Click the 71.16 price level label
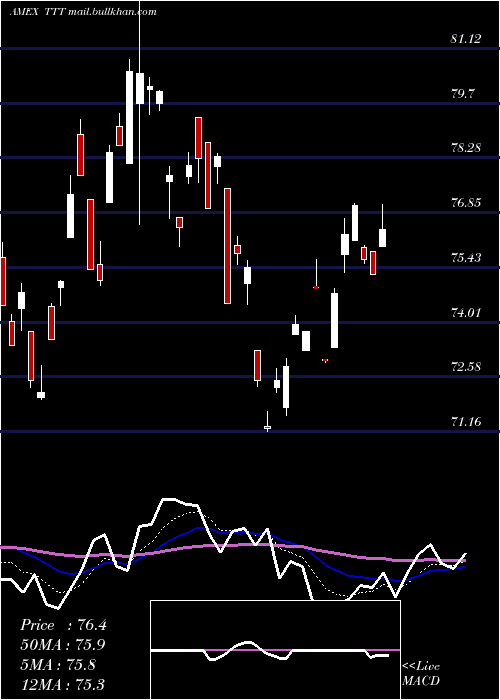 (x=466, y=421)
